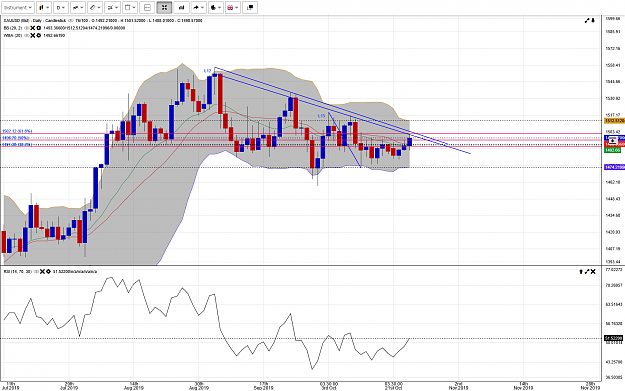Viewport: 625px width, 391px height.
Task: Click main chart pane resize arrow icon
Action: click(587, 20)
